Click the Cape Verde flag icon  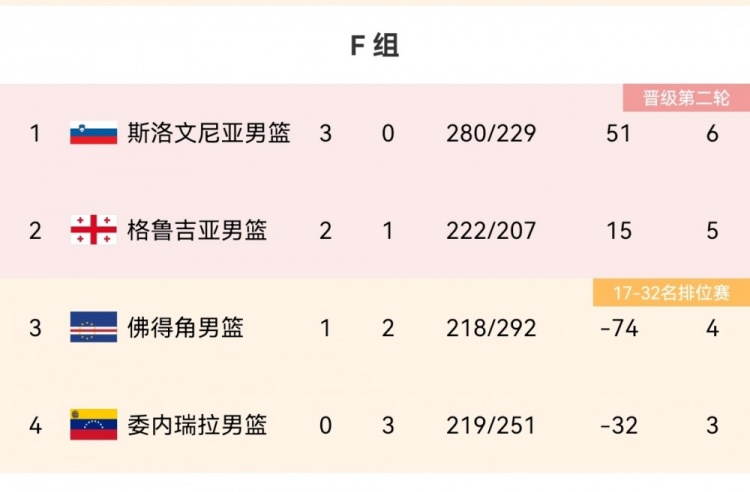[x=93, y=327]
